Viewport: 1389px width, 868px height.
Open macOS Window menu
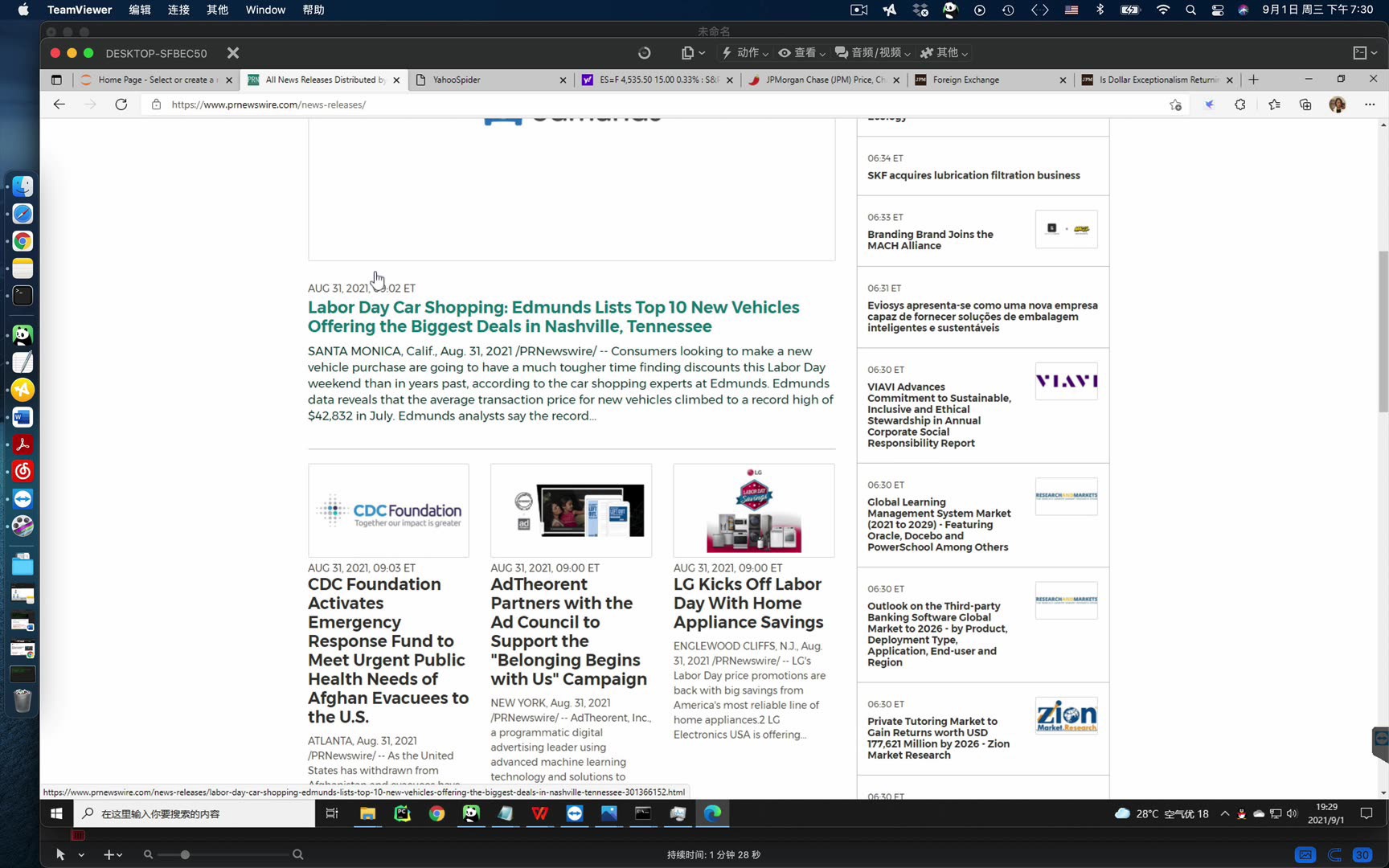tap(265, 10)
